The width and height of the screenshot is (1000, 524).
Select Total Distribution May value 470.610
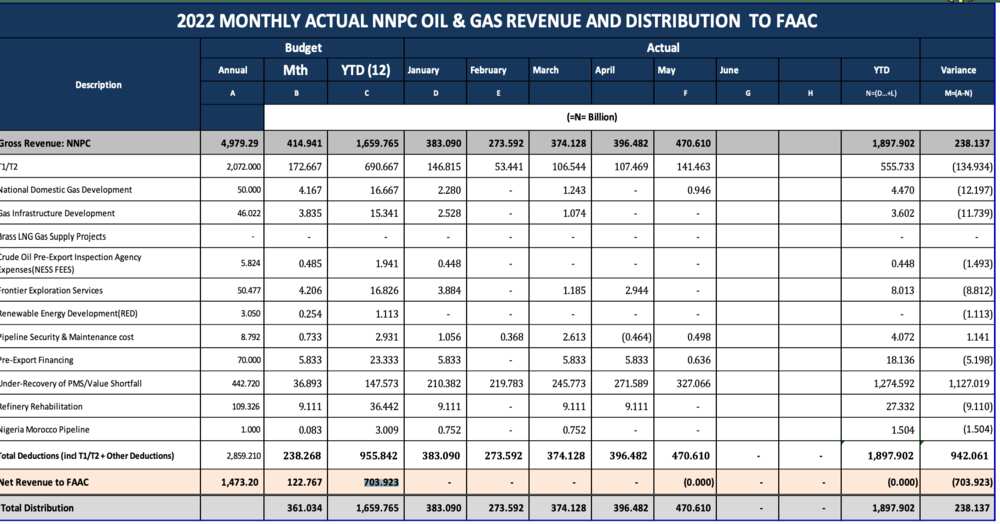693,509
